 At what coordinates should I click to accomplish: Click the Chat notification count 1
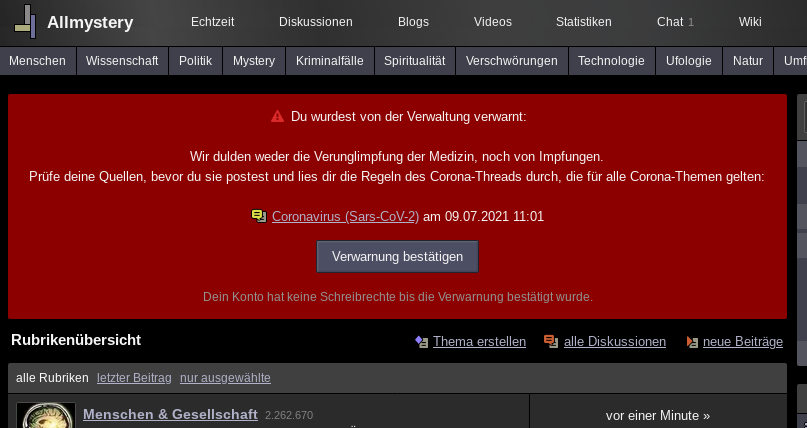click(691, 22)
